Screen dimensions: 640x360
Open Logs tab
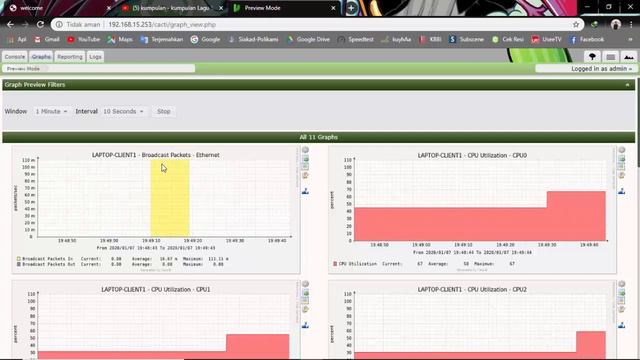pos(95,57)
